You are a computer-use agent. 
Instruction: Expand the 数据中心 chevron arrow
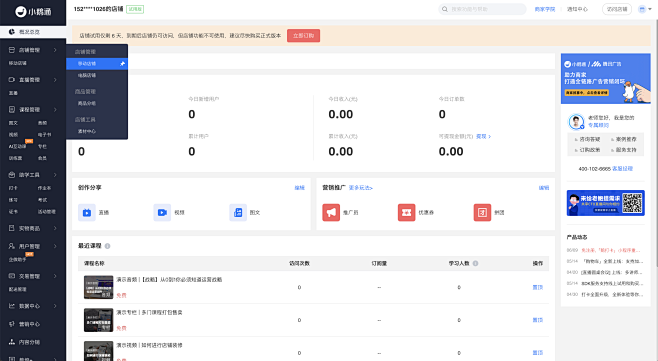pos(55,306)
